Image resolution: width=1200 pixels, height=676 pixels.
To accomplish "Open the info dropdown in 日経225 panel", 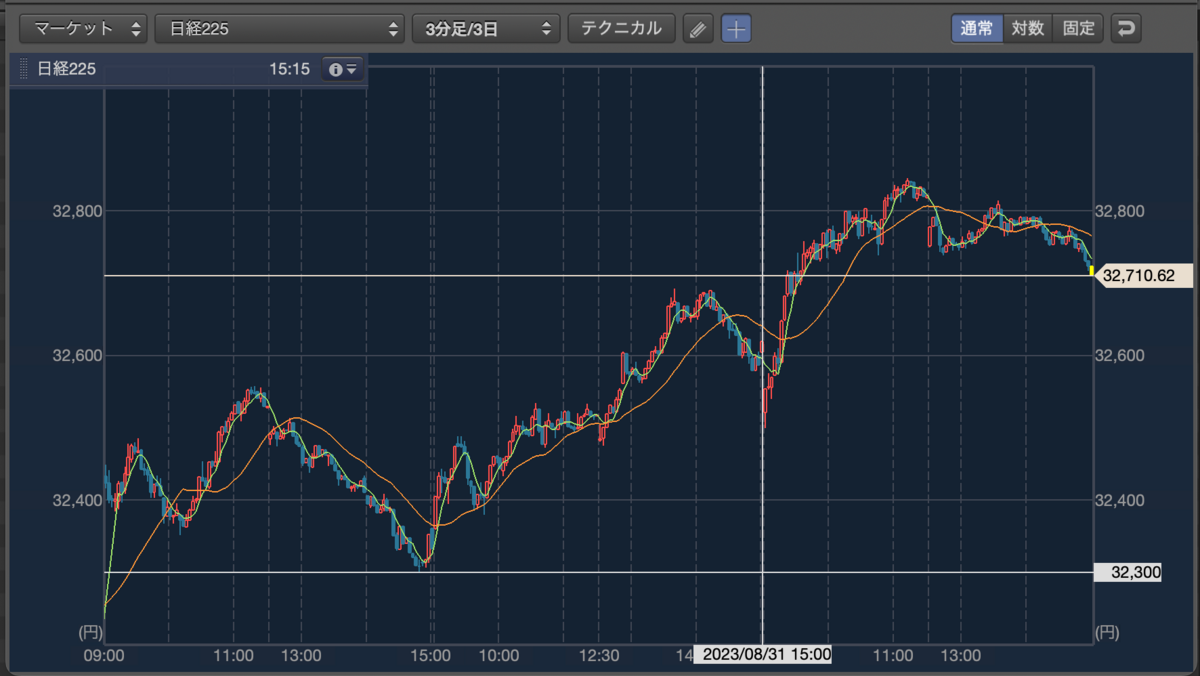I will click(x=342, y=69).
